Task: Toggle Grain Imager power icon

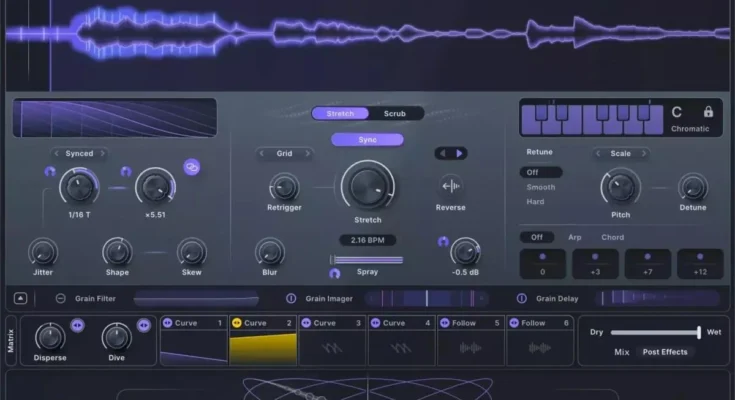Action: pyautogui.click(x=291, y=298)
